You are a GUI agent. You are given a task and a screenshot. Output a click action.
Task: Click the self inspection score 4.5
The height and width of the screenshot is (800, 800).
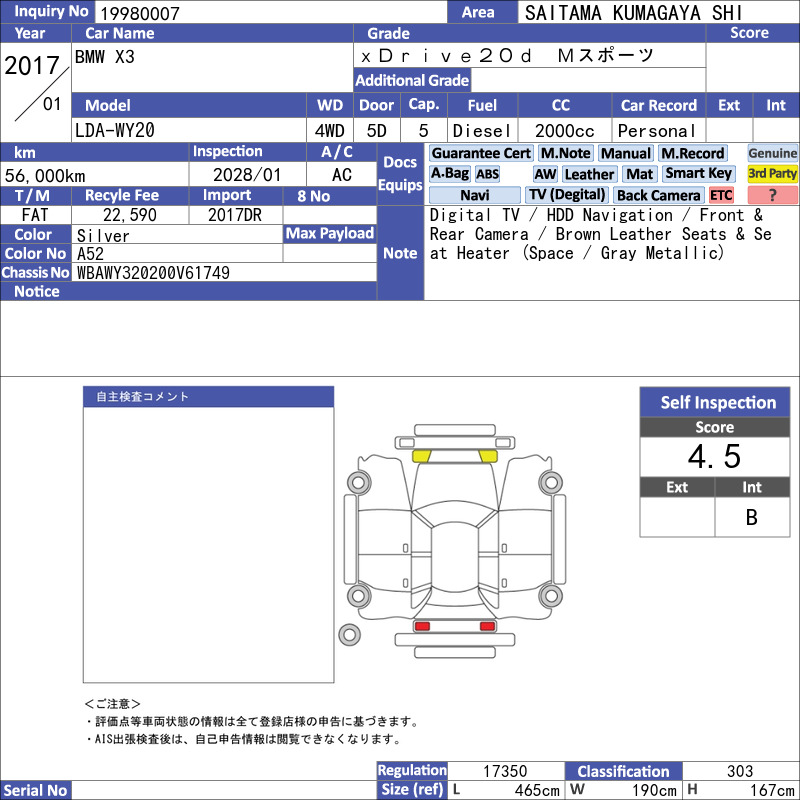[714, 456]
